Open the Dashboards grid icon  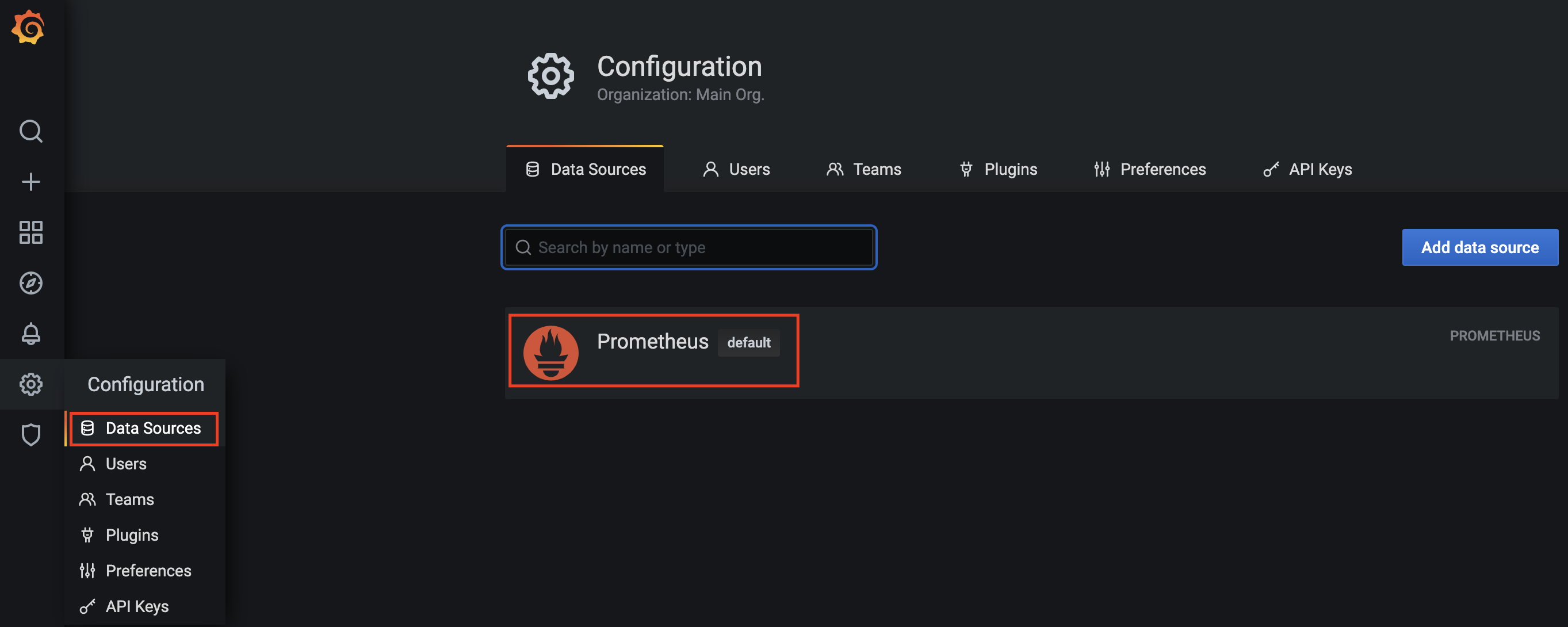tap(30, 232)
